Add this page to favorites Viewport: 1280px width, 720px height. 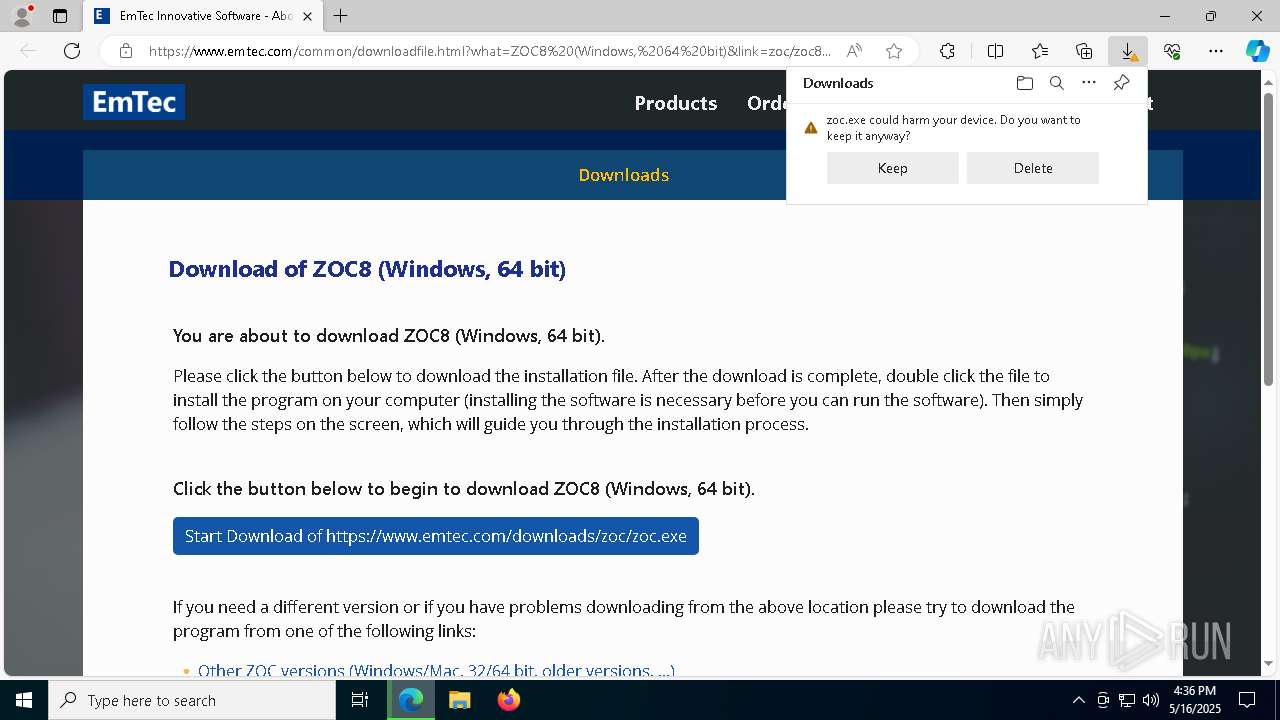tap(894, 51)
